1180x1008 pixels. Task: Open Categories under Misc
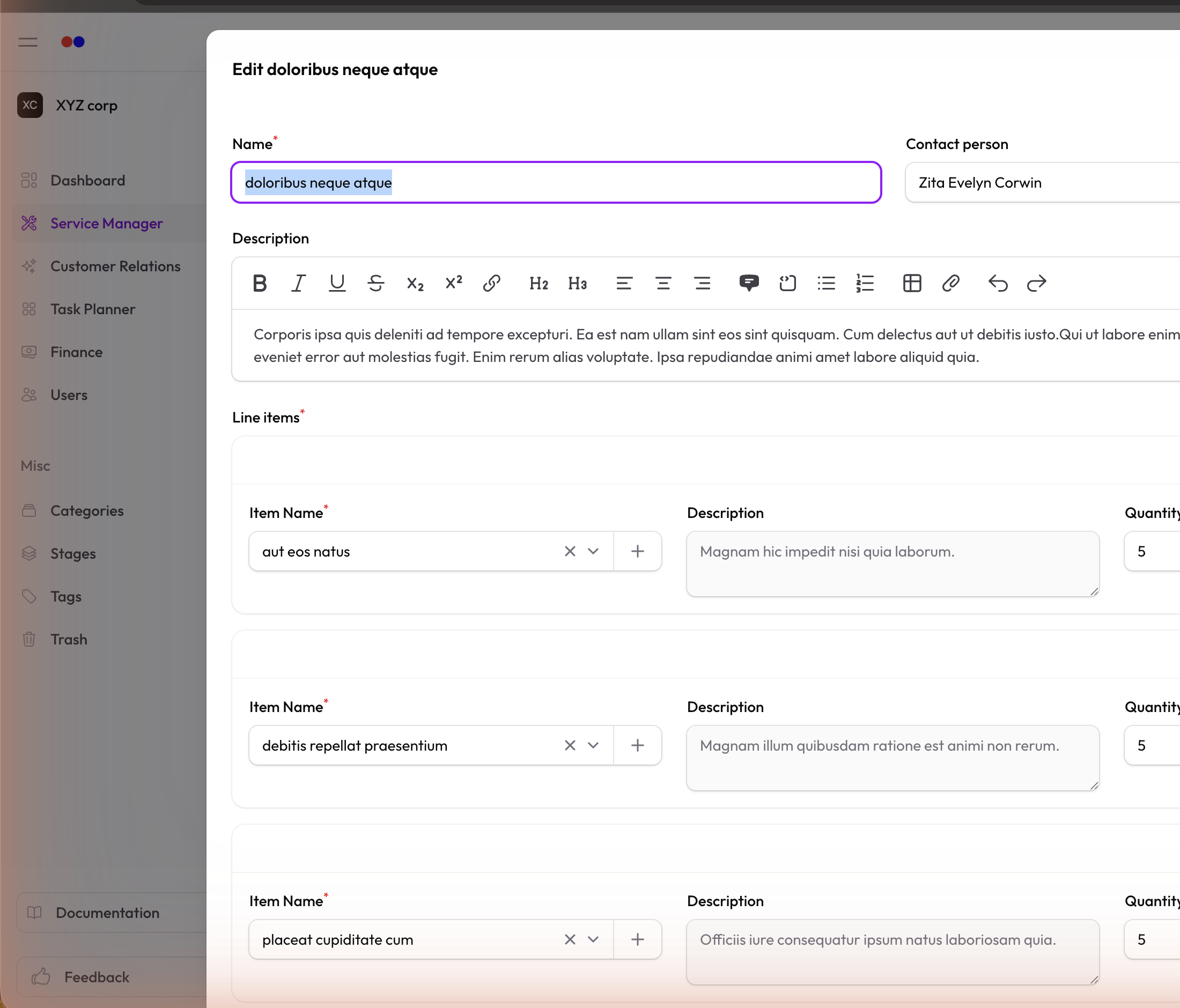109,511
